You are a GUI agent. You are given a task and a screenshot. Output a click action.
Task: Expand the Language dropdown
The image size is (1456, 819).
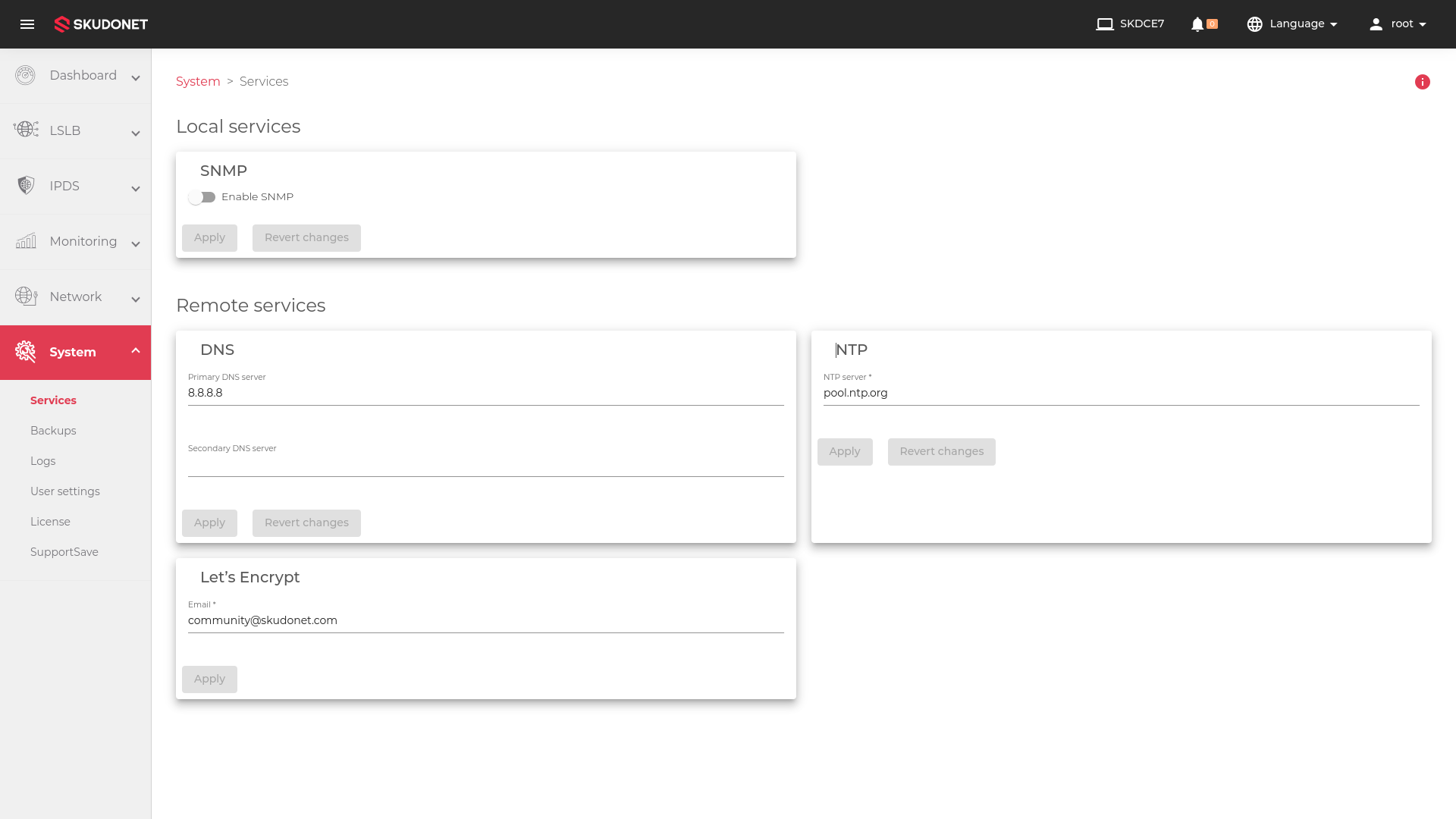pos(1293,24)
